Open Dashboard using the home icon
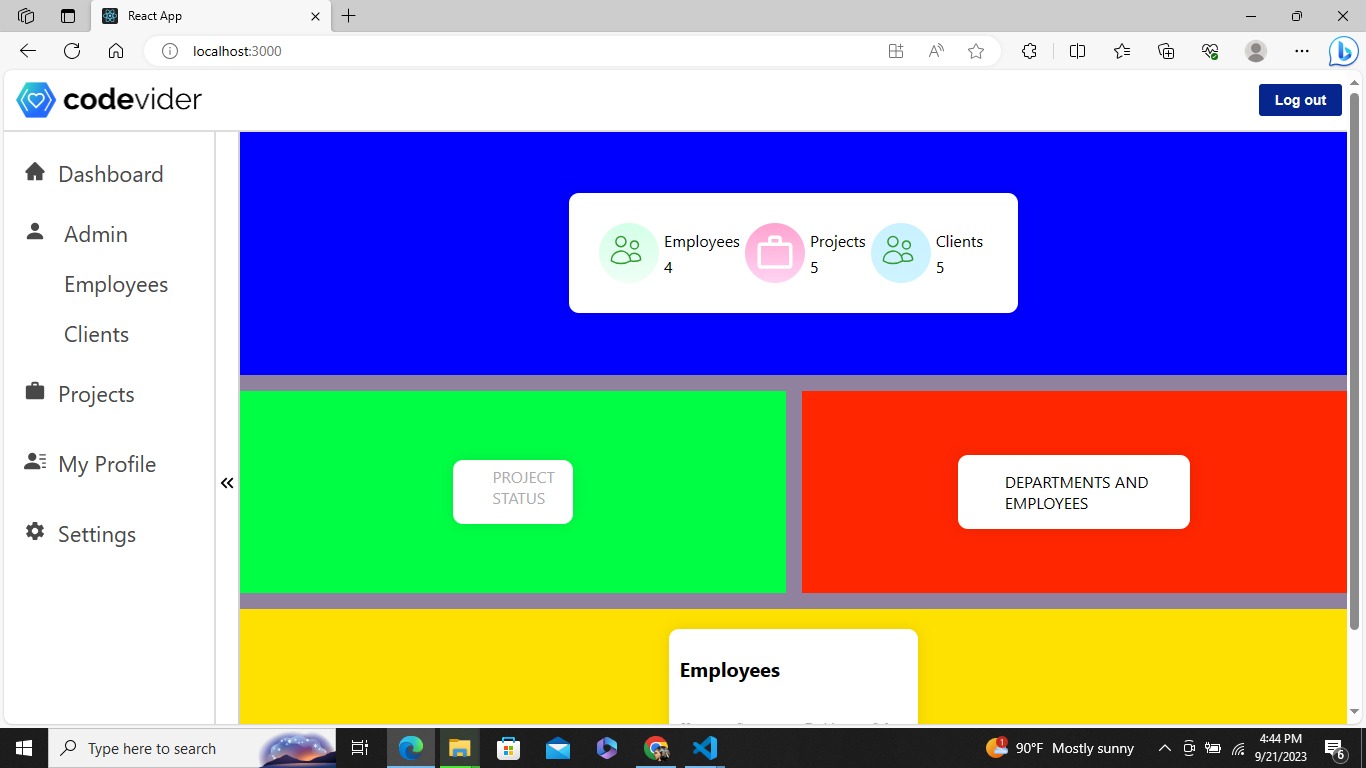This screenshot has height=768, width=1366. 35,172
